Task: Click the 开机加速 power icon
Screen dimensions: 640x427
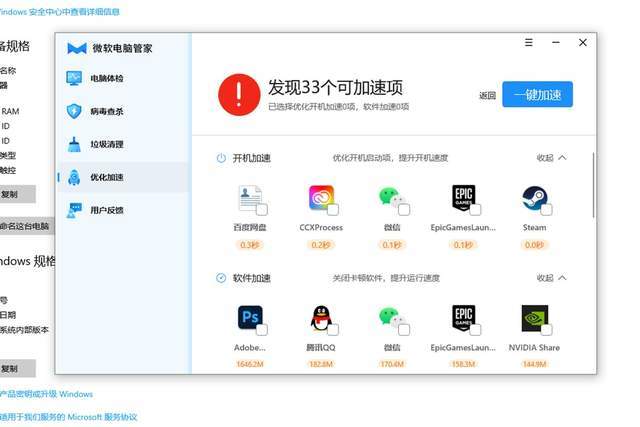Action: [221, 158]
